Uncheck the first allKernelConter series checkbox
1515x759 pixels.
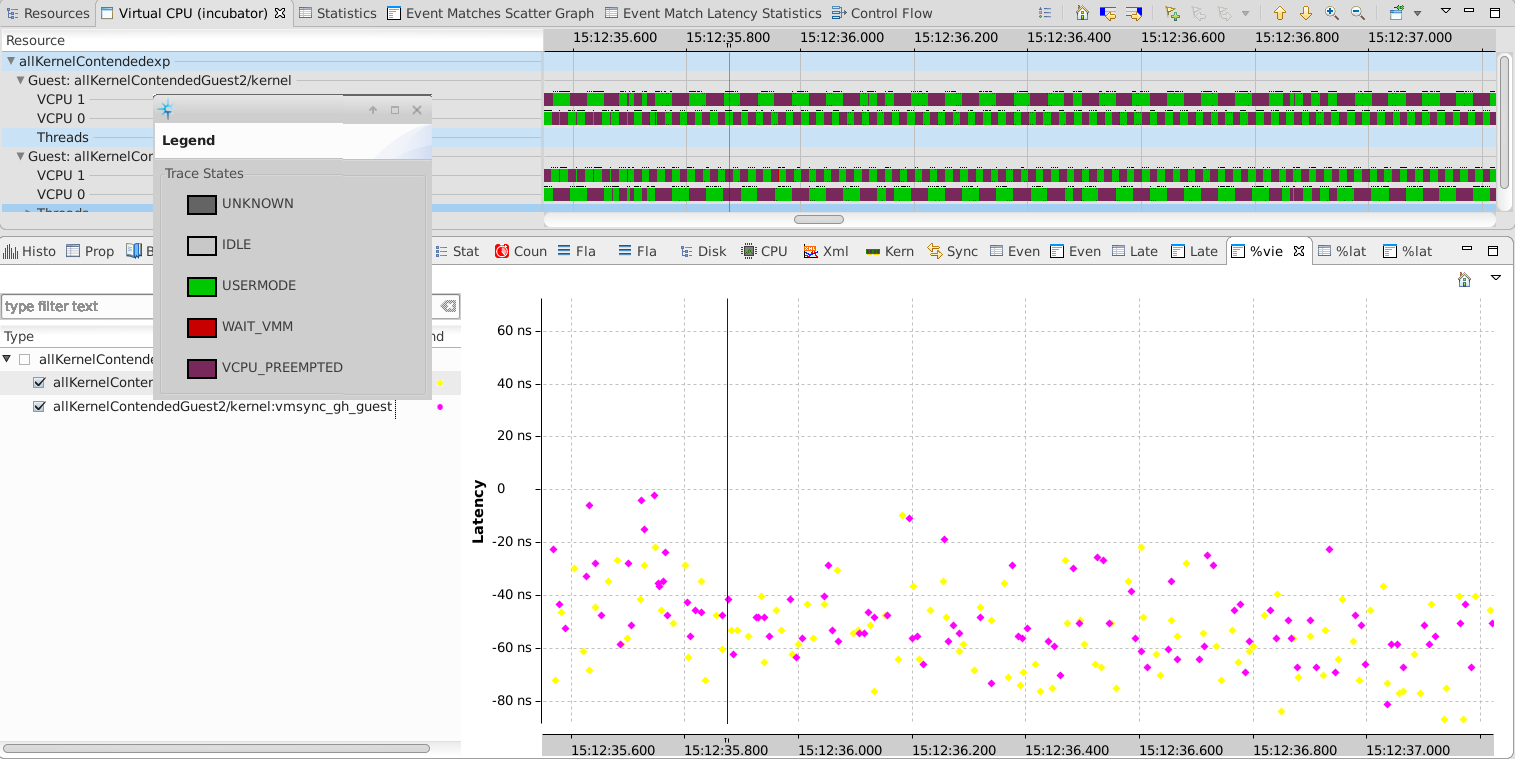pos(39,382)
